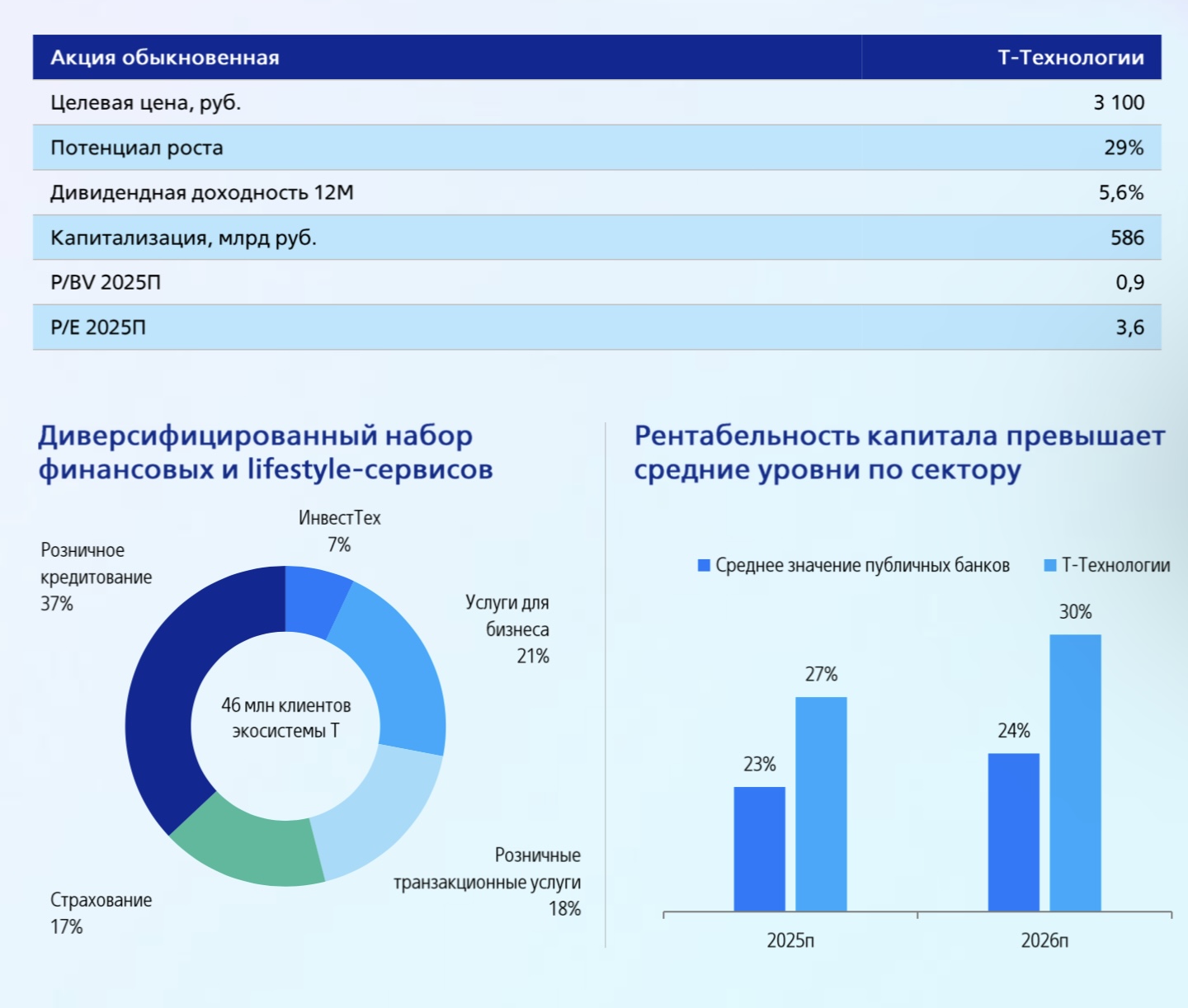Click the growth potential value 29%
The width and height of the screenshot is (1188, 1008).
point(1124,148)
